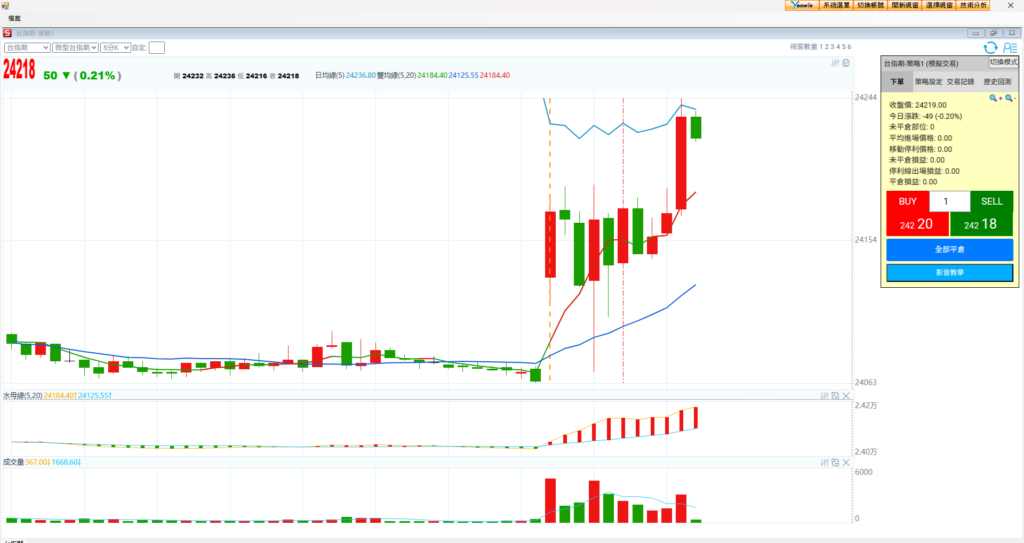This screenshot has width=1024, height=543.
Task: Click the zoom-in magnifier in order panel
Action: [995, 98]
